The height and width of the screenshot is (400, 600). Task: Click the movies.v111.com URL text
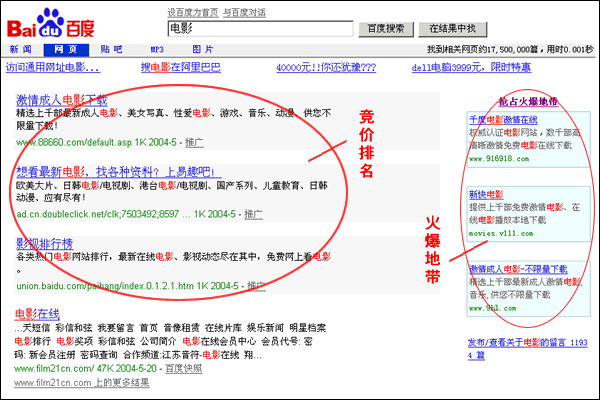501,233
